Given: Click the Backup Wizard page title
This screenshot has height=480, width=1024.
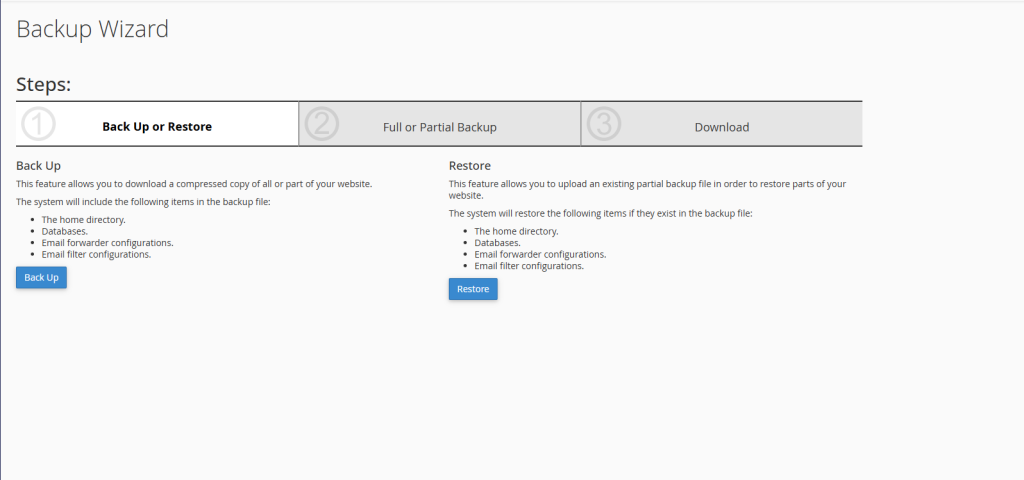Looking at the screenshot, I should click(92, 29).
